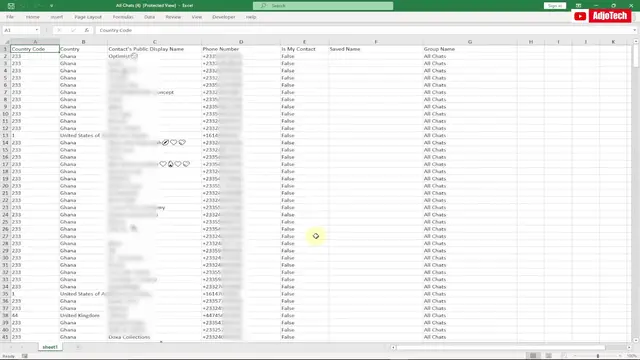Click the YouTube logo icon
The image size is (640, 360).
[580, 16]
